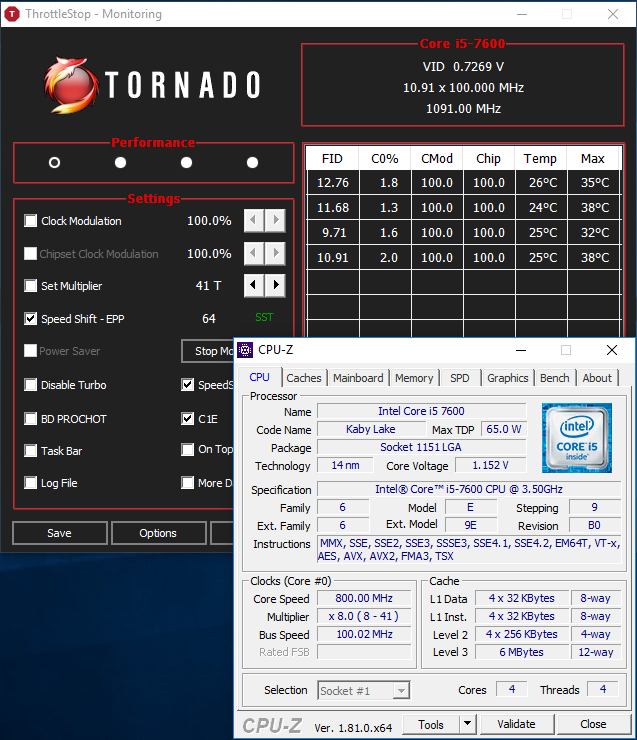Open the Graphics tab
Screen dimensions: 637x740
click(x=508, y=378)
